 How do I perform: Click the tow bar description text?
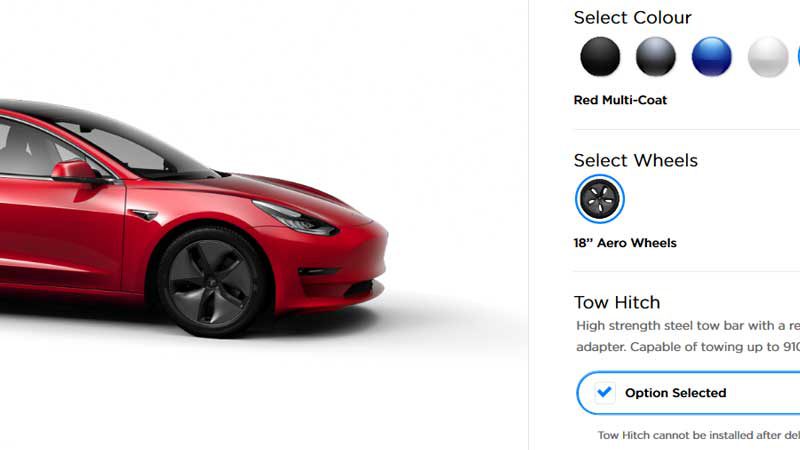click(688, 336)
